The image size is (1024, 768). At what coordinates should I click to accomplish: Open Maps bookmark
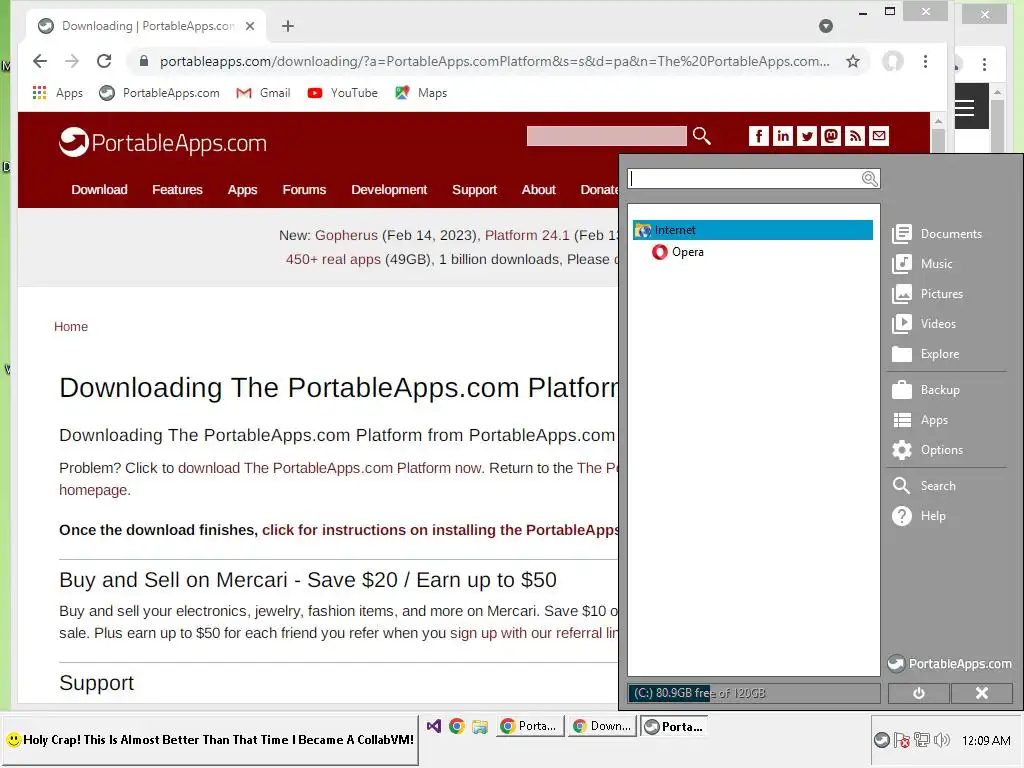click(421, 93)
